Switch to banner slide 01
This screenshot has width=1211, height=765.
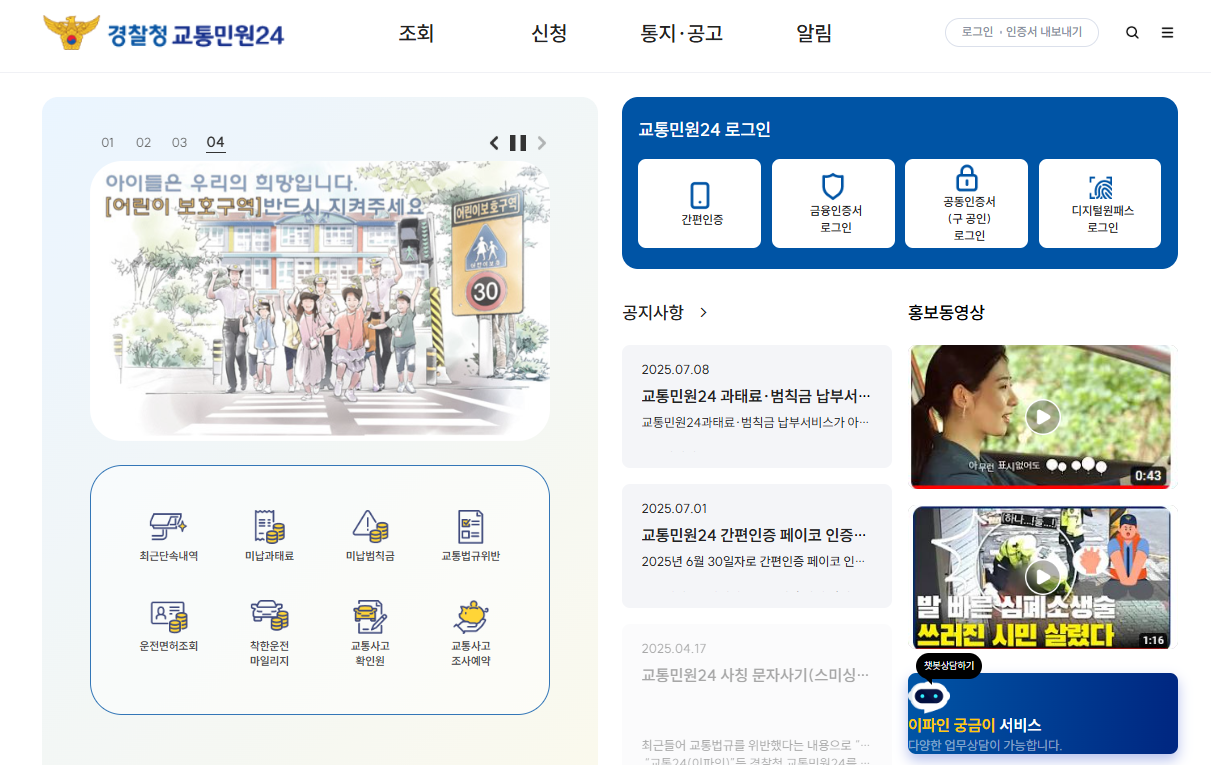coord(108,142)
